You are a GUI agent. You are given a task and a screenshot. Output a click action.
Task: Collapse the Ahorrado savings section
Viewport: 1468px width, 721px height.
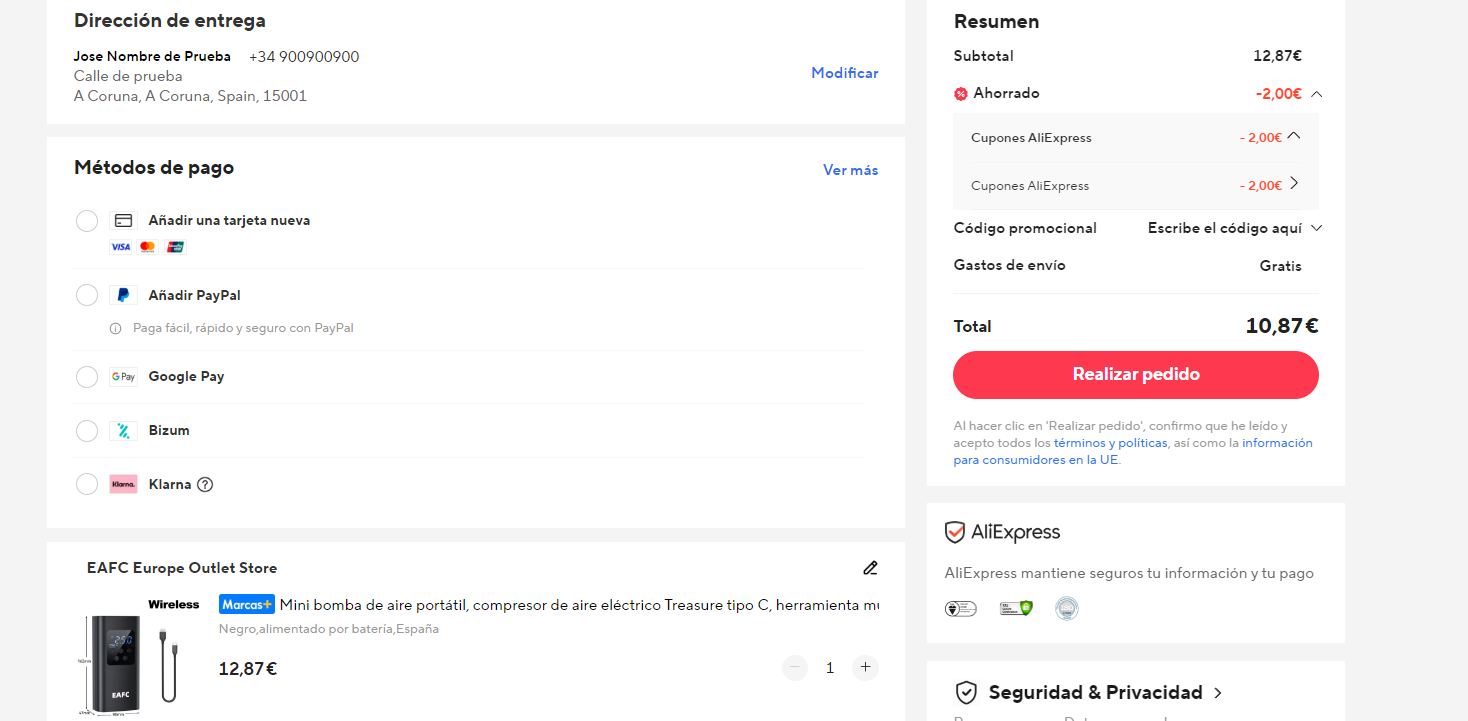tap(1316, 94)
